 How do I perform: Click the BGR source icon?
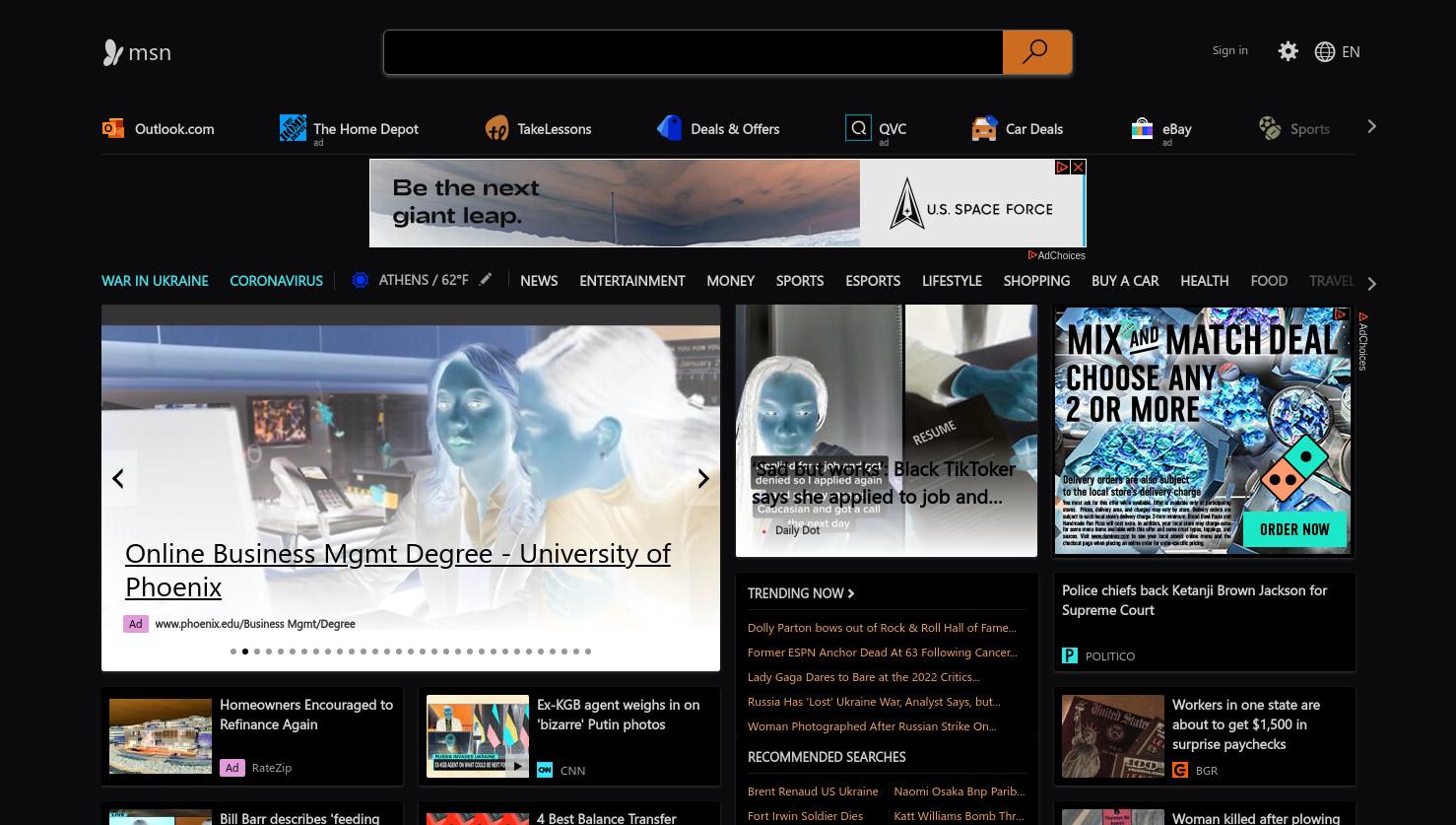click(1180, 770)
